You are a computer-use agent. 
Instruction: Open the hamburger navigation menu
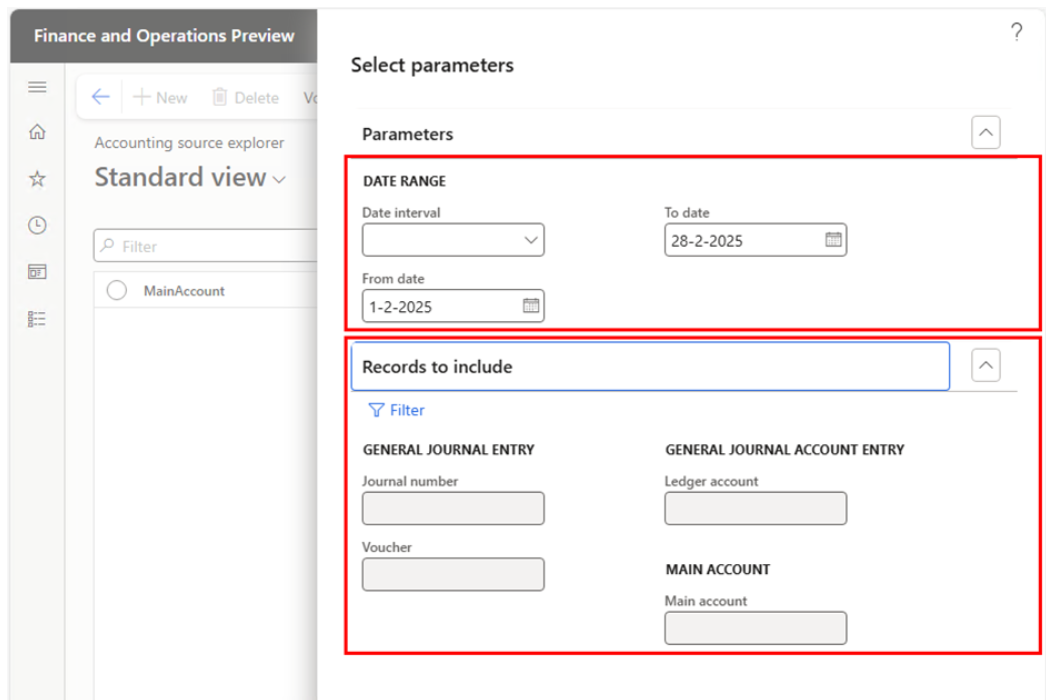click(x=37, y=87)
